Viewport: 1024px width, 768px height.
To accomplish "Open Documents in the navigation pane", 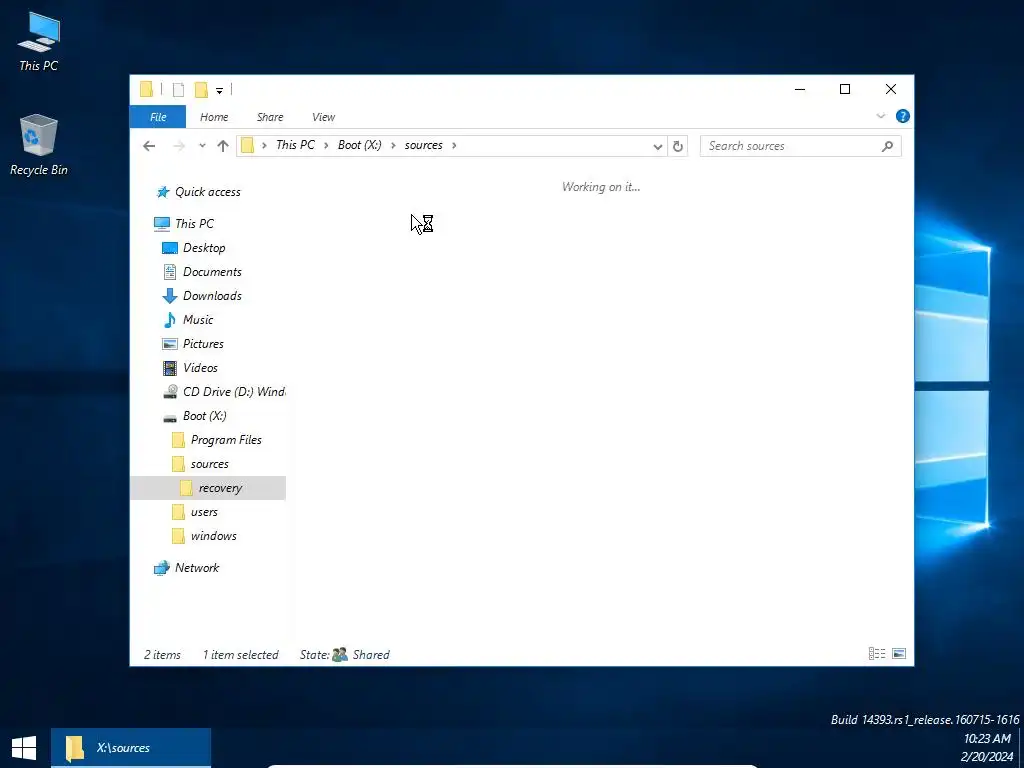I will click(212, 272).
